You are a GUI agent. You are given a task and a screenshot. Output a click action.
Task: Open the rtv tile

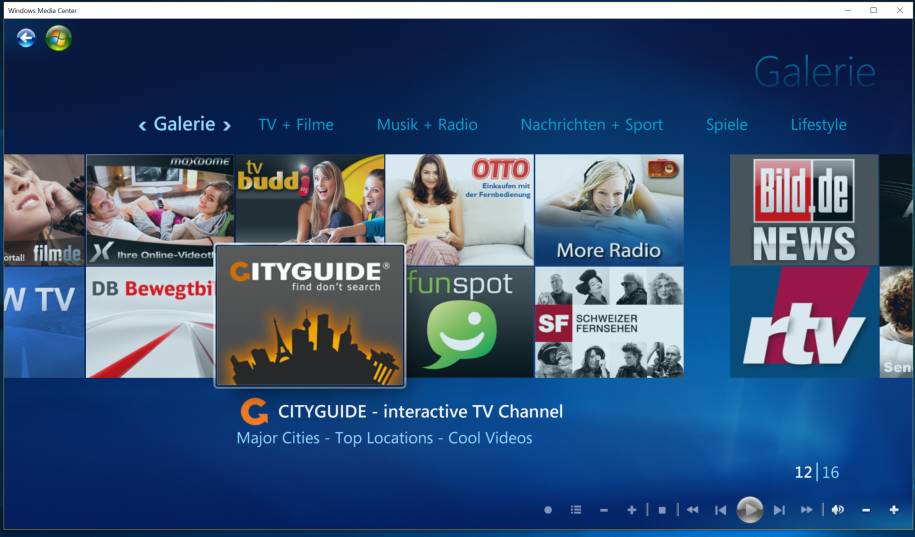tap(804, 322)
